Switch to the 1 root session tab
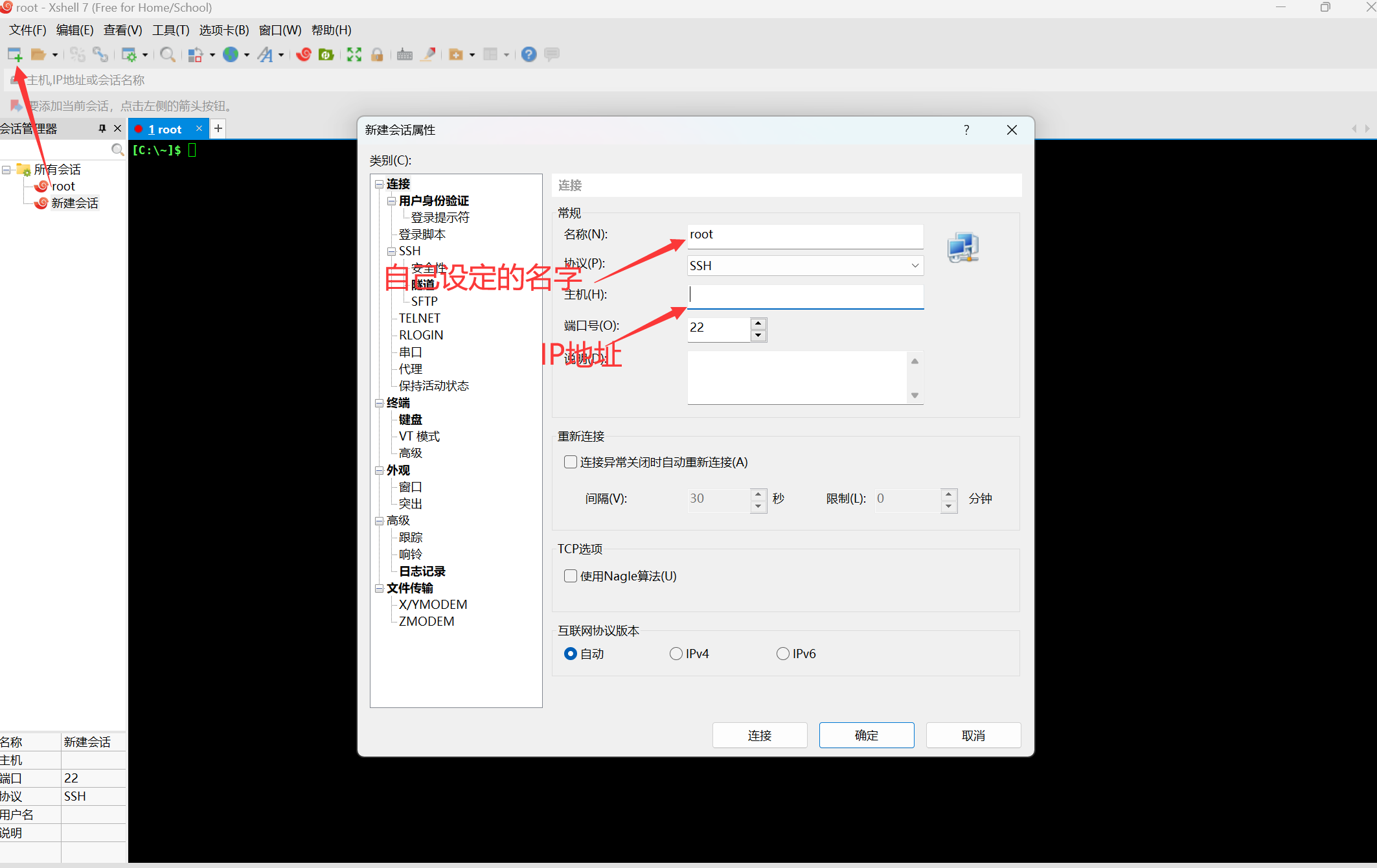Image resolution: width=1377 pixels, height=868 pixels. coord(165,128)
